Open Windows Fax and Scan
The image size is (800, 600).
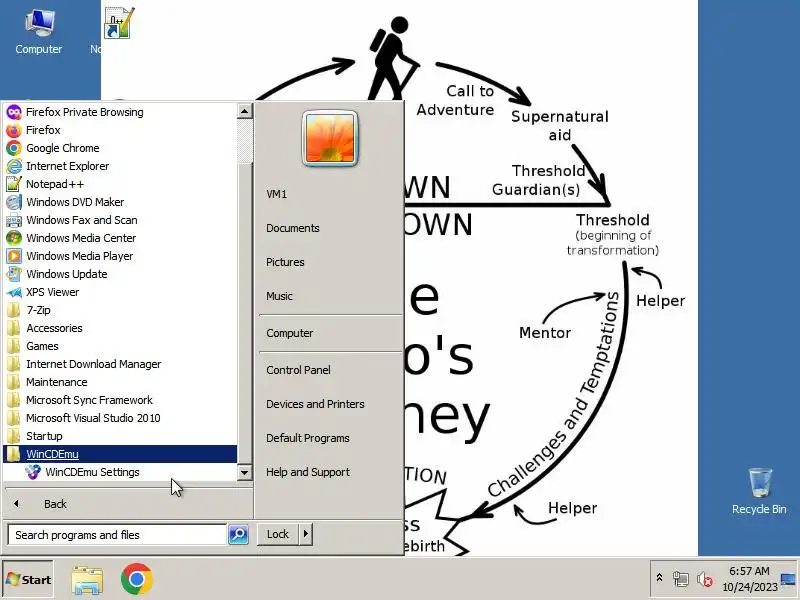120,220
